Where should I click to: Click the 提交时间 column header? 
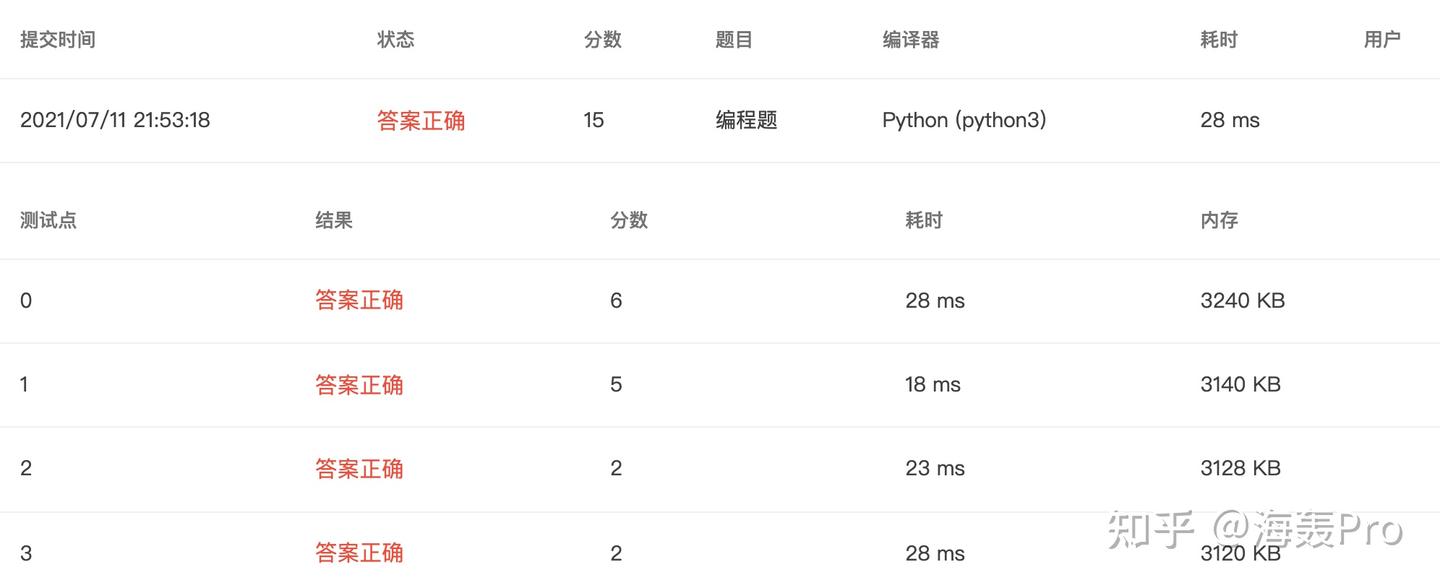pyautogui.click(x=58, y=40)
